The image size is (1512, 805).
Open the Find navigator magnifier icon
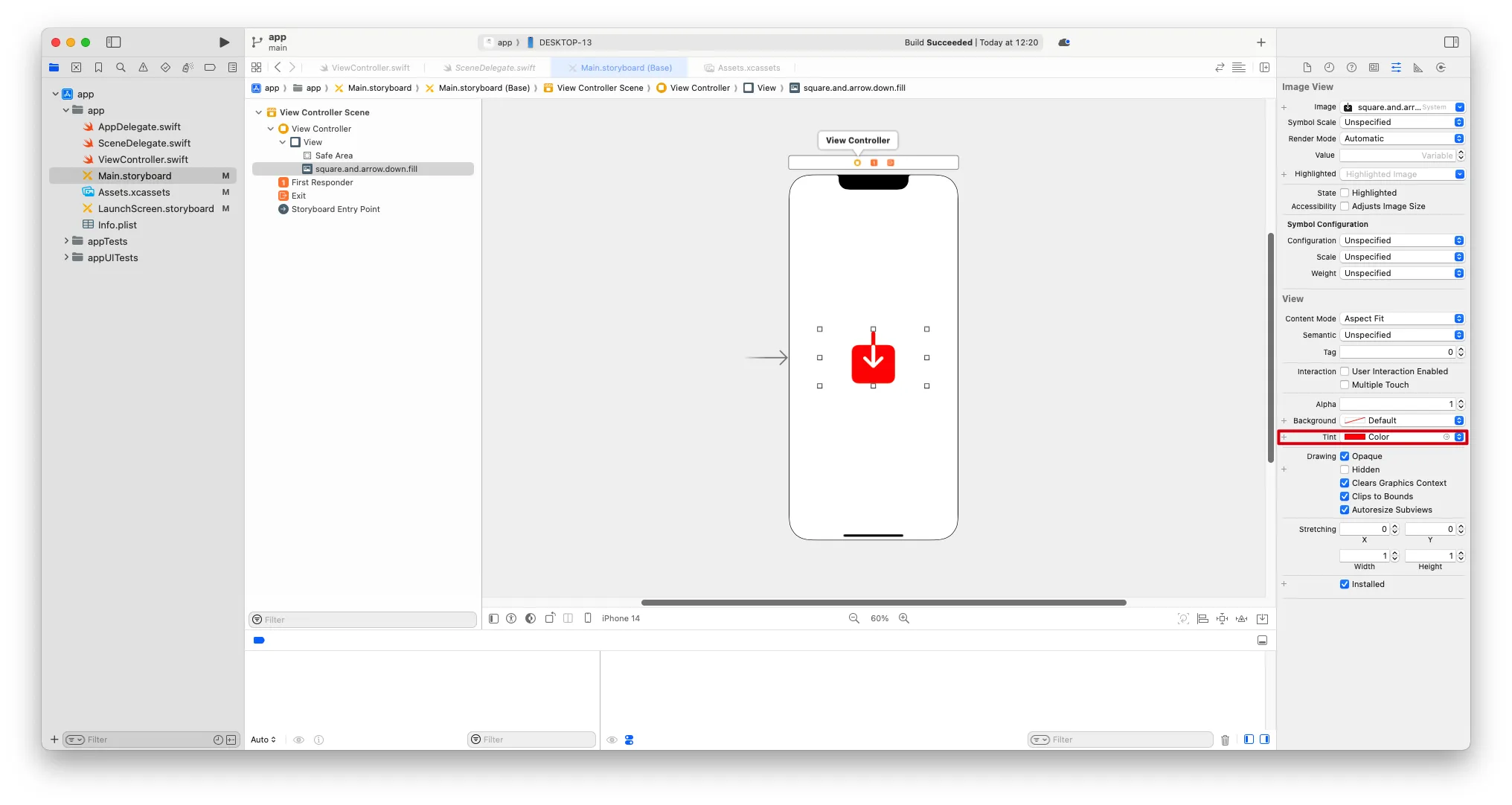(x=121, y=68)
